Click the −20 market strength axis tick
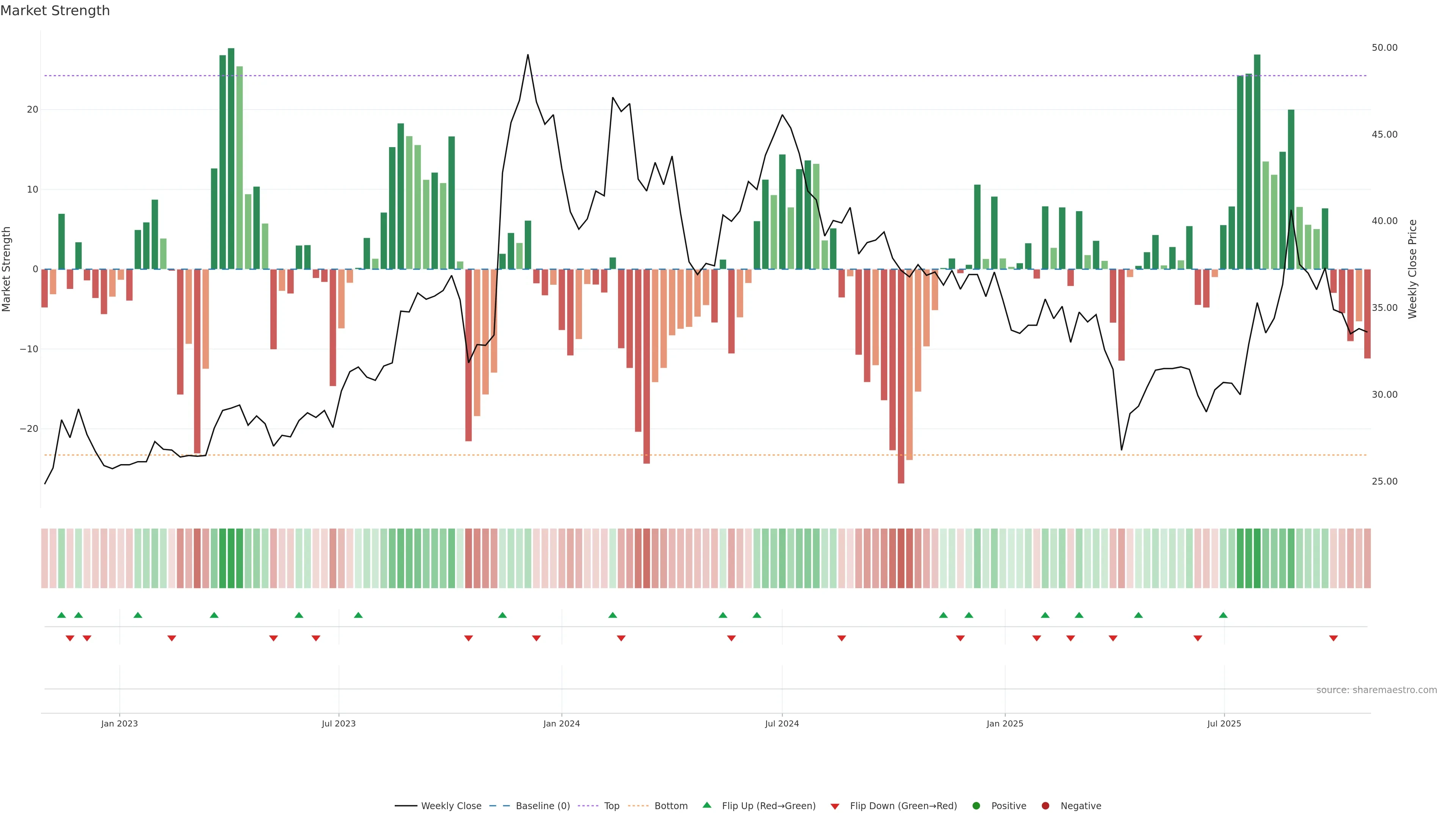The image size is (1456, 819). [x=29, y=428]
